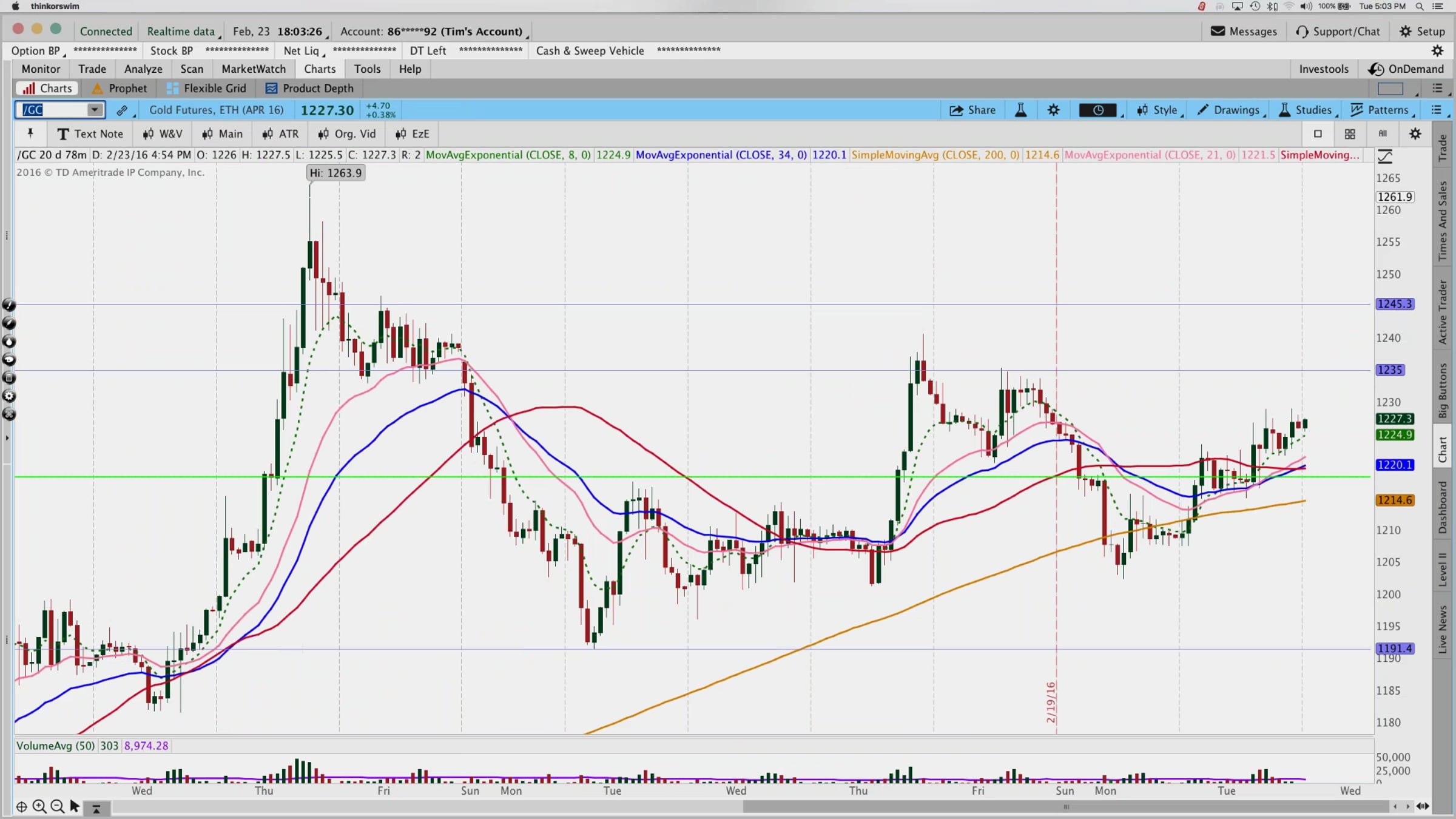The width and height of the screenshot is (1456, 819).
Task: Open the /GC symbol dropdown arrow
Action: 95,110
